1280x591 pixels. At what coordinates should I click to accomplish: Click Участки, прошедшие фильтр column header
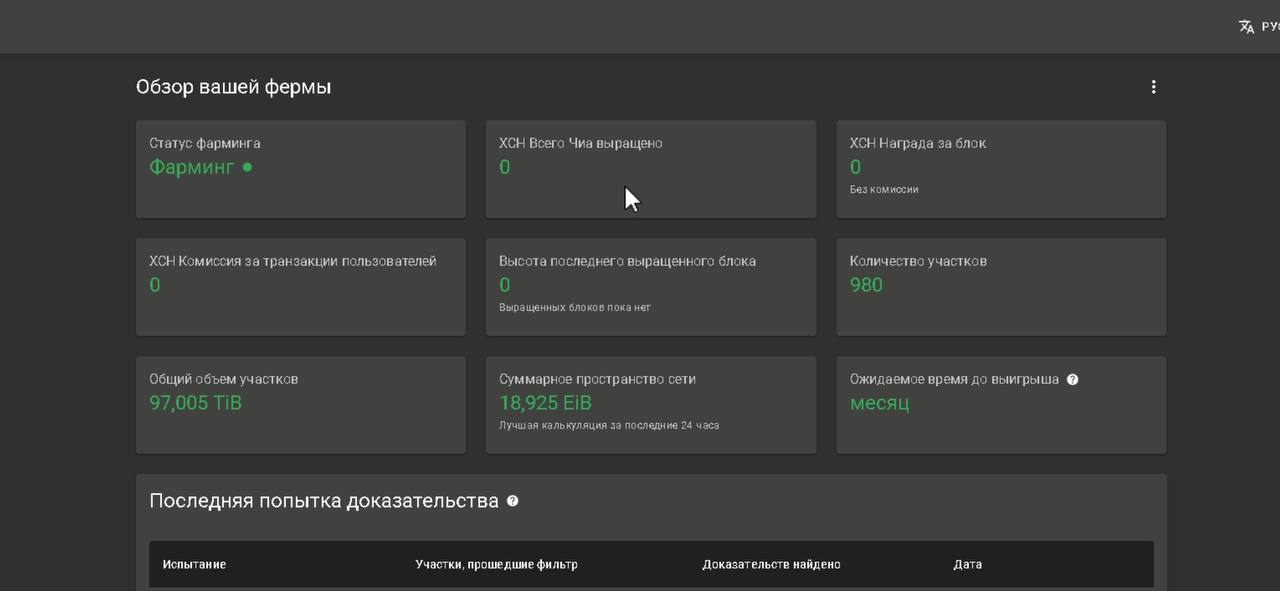[x=497, y=564]
